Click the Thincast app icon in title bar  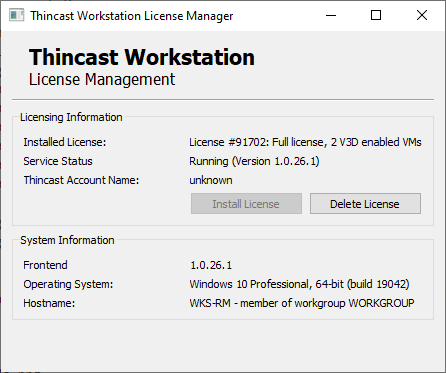(x=16, y=15)
